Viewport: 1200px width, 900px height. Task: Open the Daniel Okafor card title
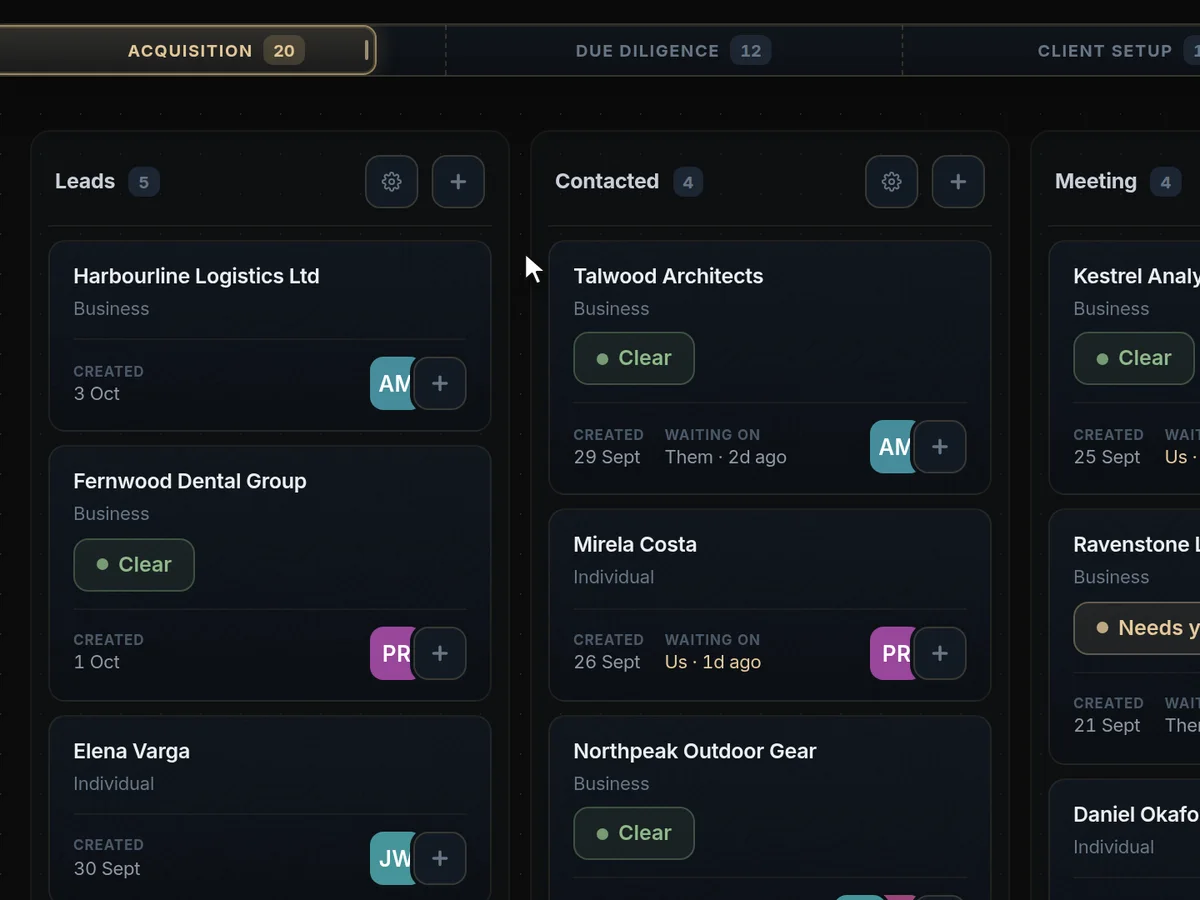(1136, 814)
